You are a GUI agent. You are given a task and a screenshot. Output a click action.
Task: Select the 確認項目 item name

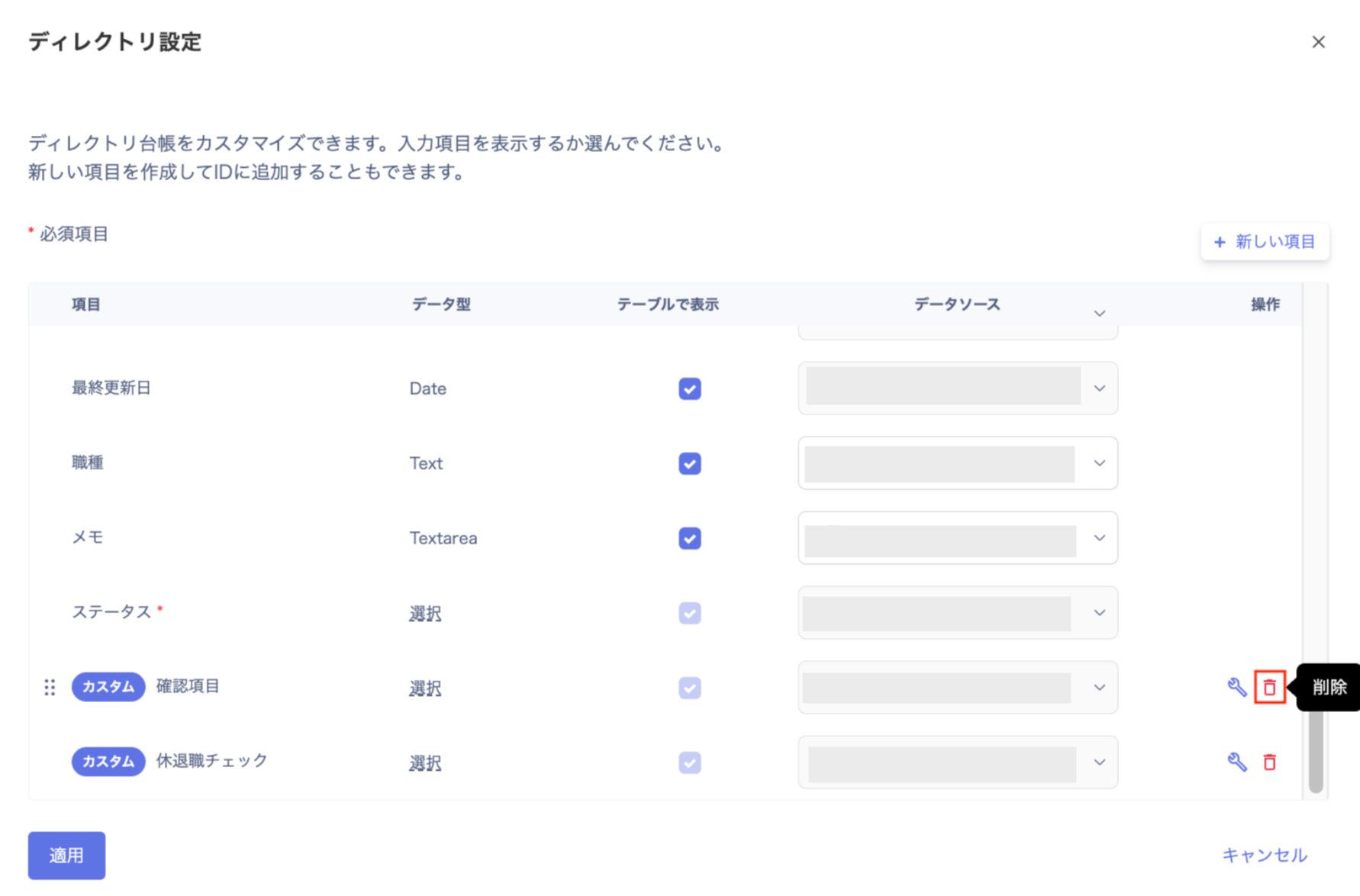tap(188, 686)
